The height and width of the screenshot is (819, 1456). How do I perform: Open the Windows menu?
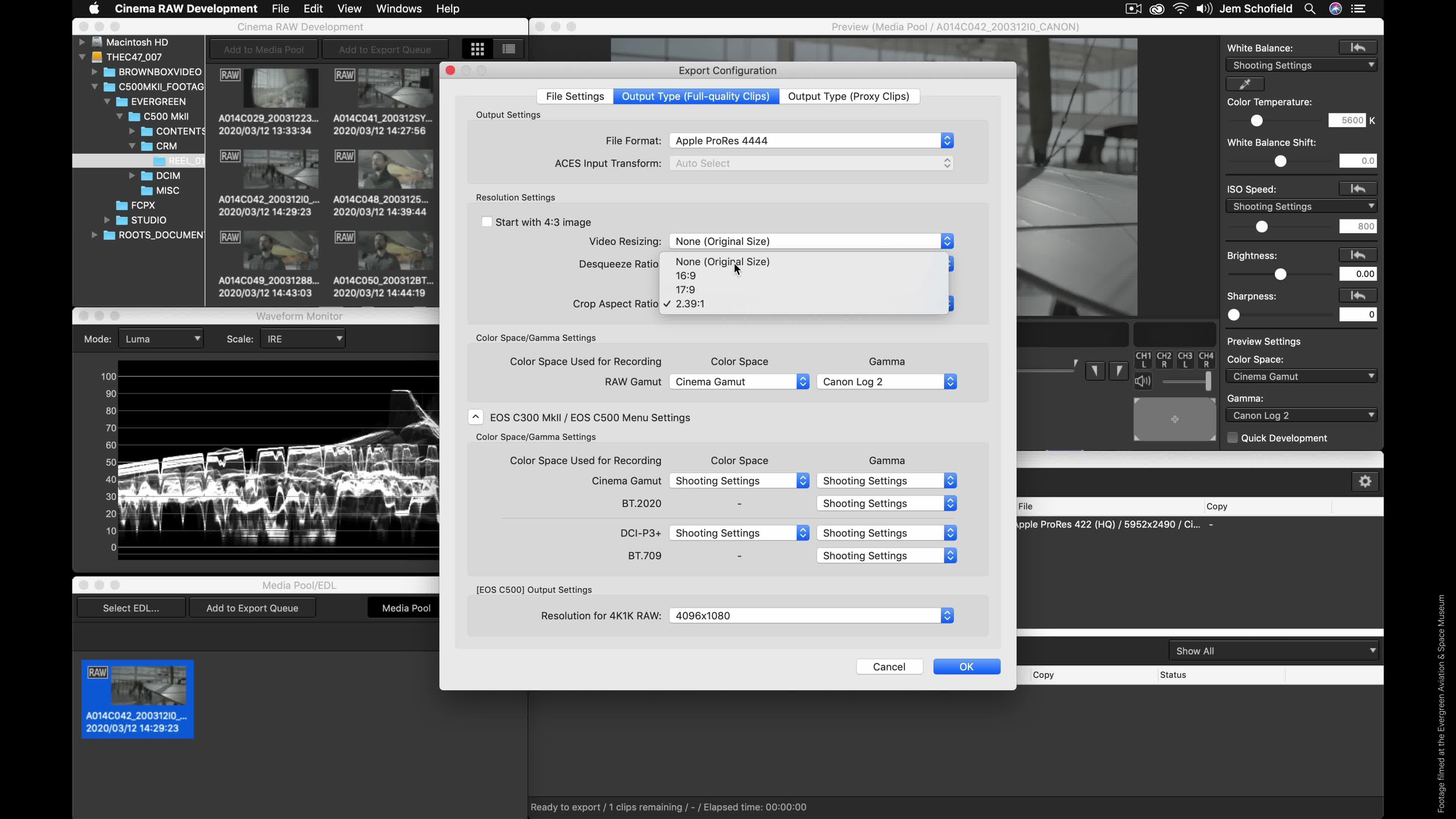[399, 8]
